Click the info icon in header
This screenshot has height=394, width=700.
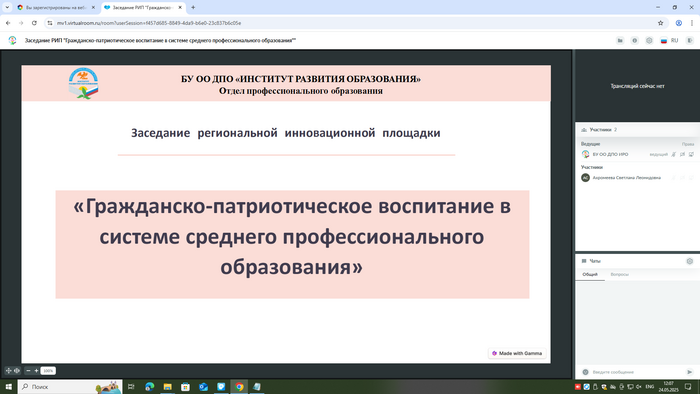(634, 41)
